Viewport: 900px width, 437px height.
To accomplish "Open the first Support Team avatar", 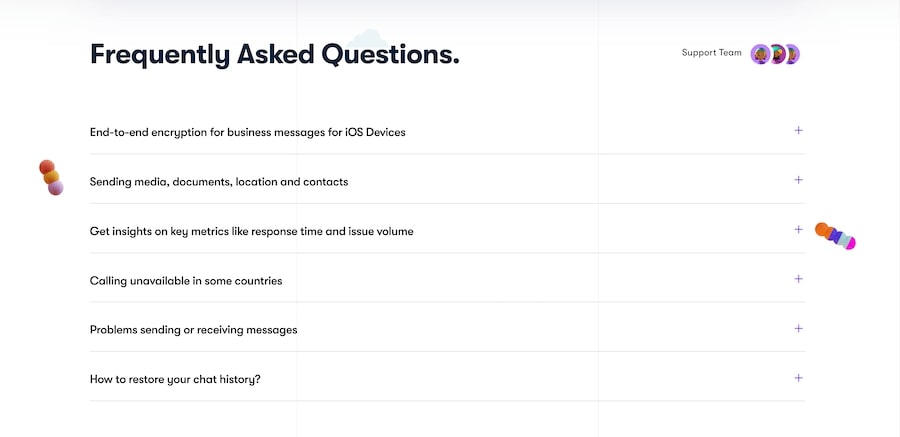I will [760, 54].
